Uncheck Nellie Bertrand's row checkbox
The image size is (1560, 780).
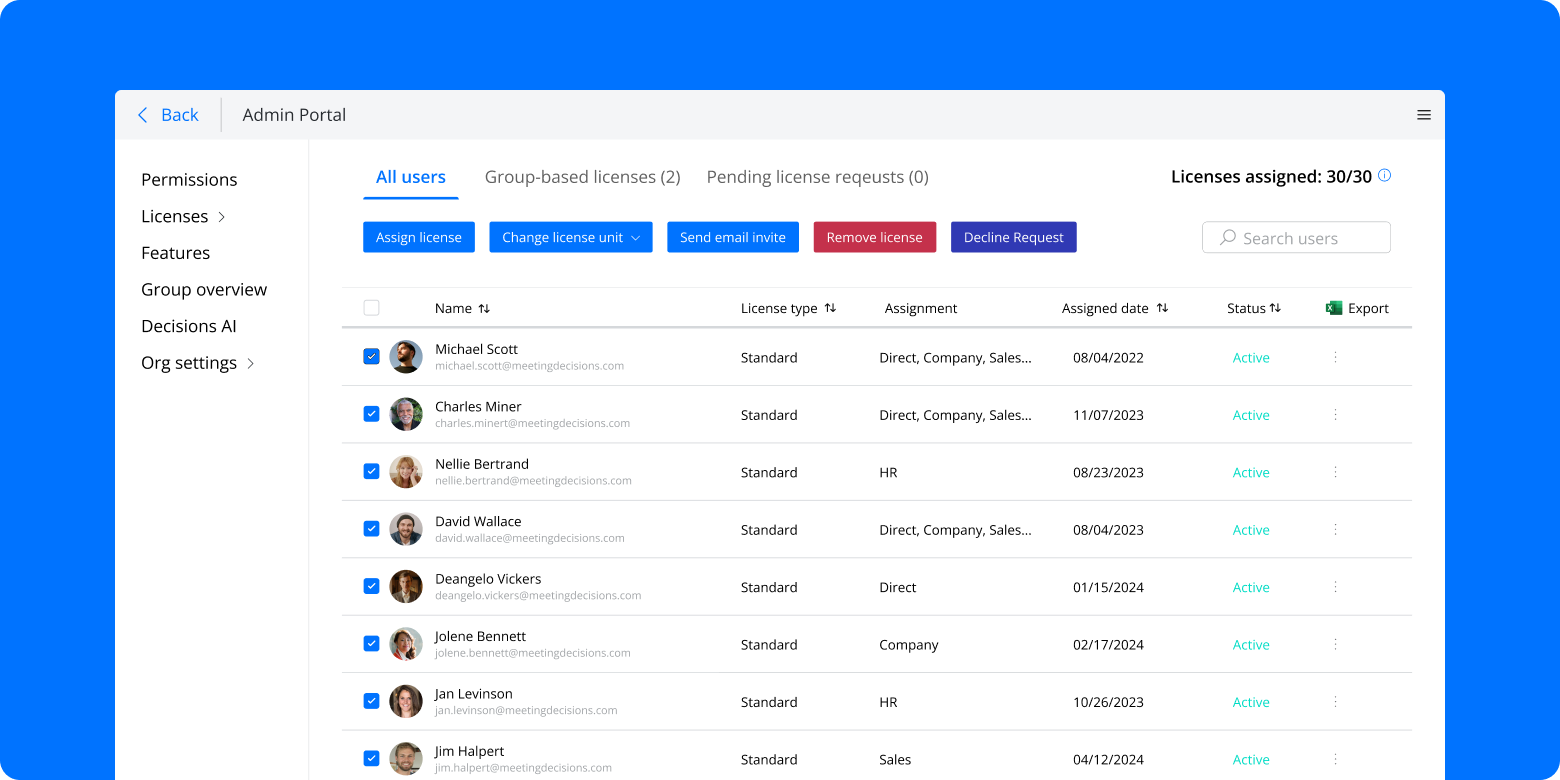coord(371,471)
